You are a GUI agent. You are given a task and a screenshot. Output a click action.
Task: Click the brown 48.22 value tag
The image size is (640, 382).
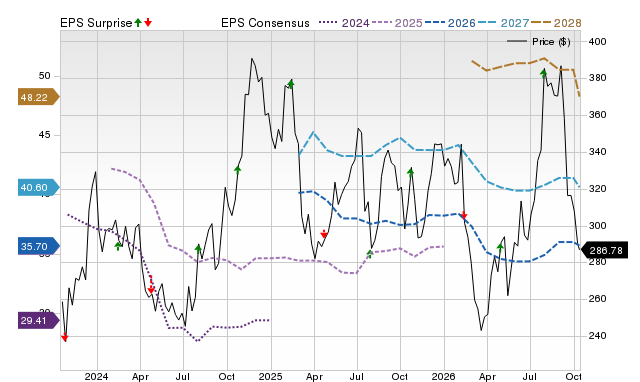38,97
